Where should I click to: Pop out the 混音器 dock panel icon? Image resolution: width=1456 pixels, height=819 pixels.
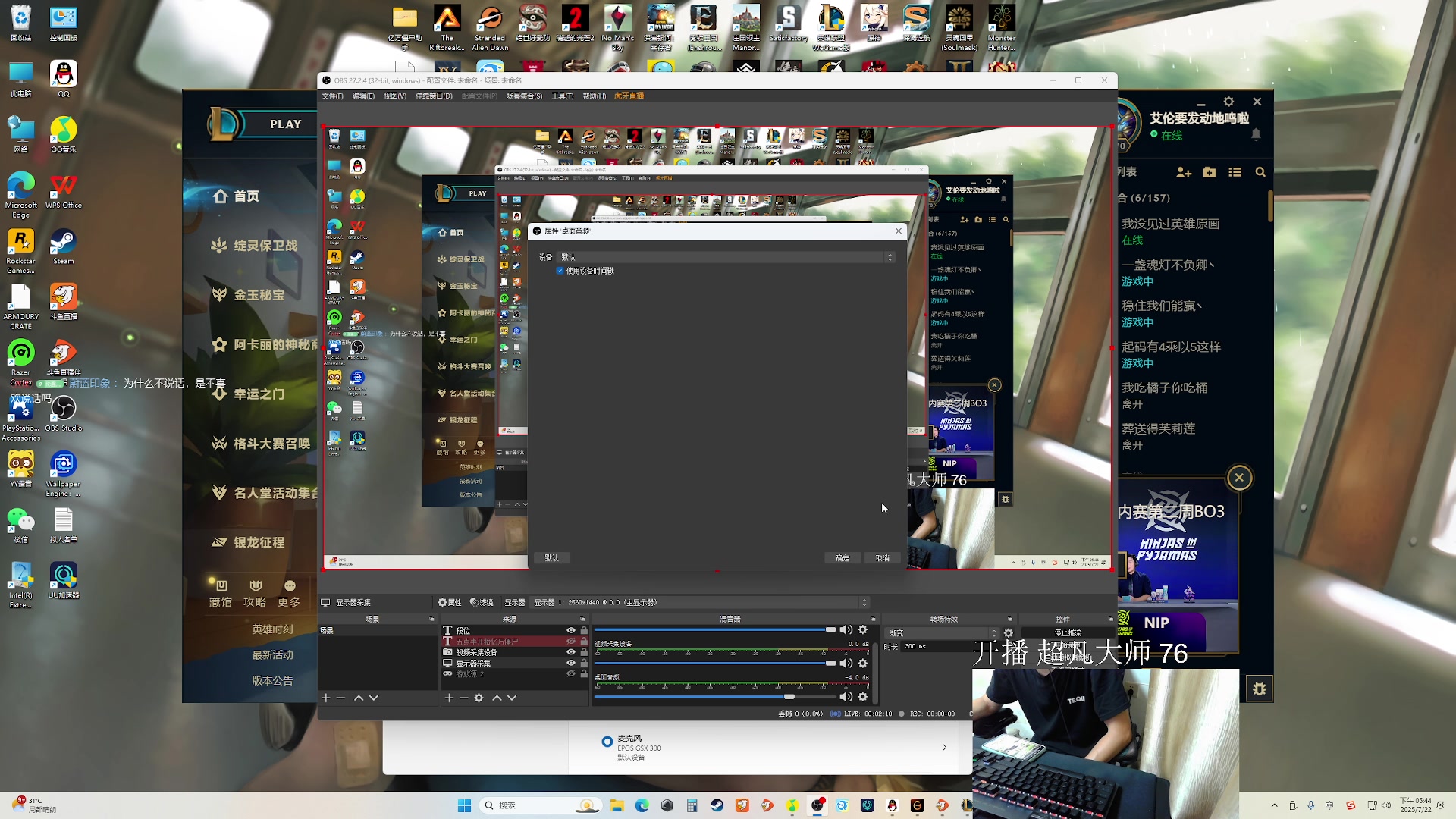873,619
